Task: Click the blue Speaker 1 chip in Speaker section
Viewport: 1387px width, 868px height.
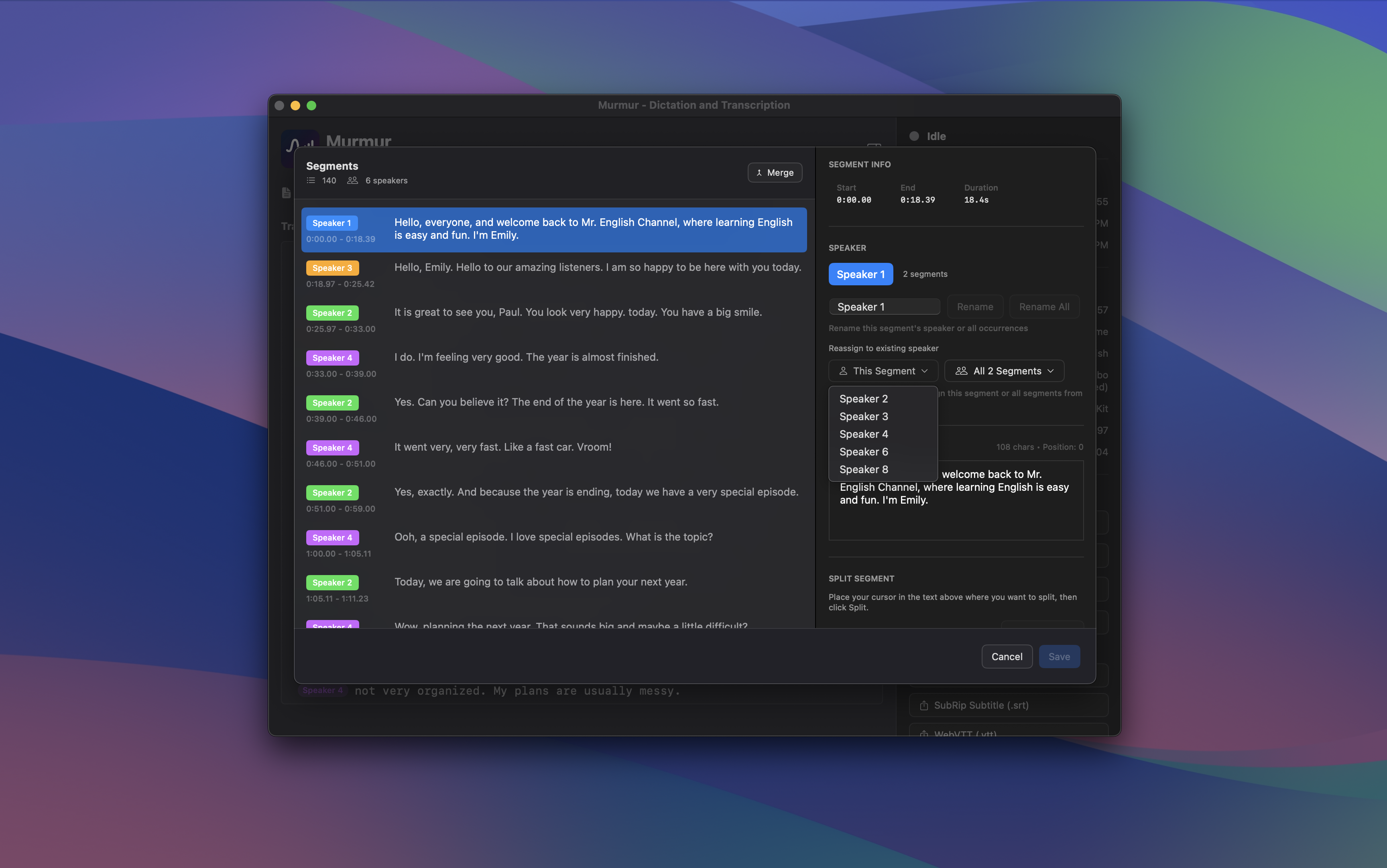Action: [860, 274]
